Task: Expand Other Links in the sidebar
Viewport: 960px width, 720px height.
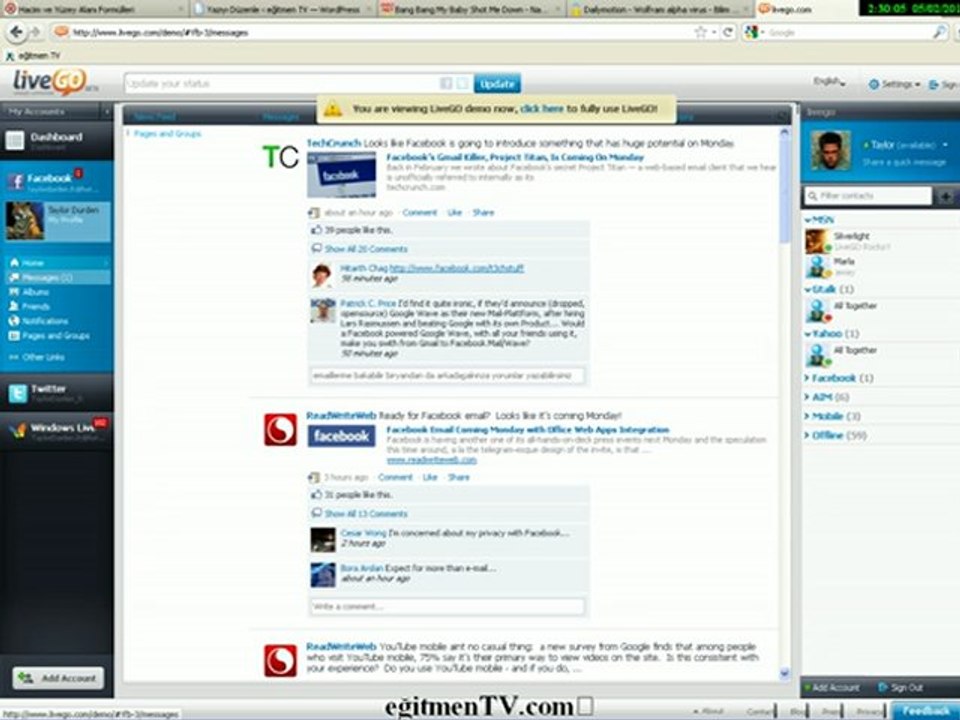Action: point(43,357)
